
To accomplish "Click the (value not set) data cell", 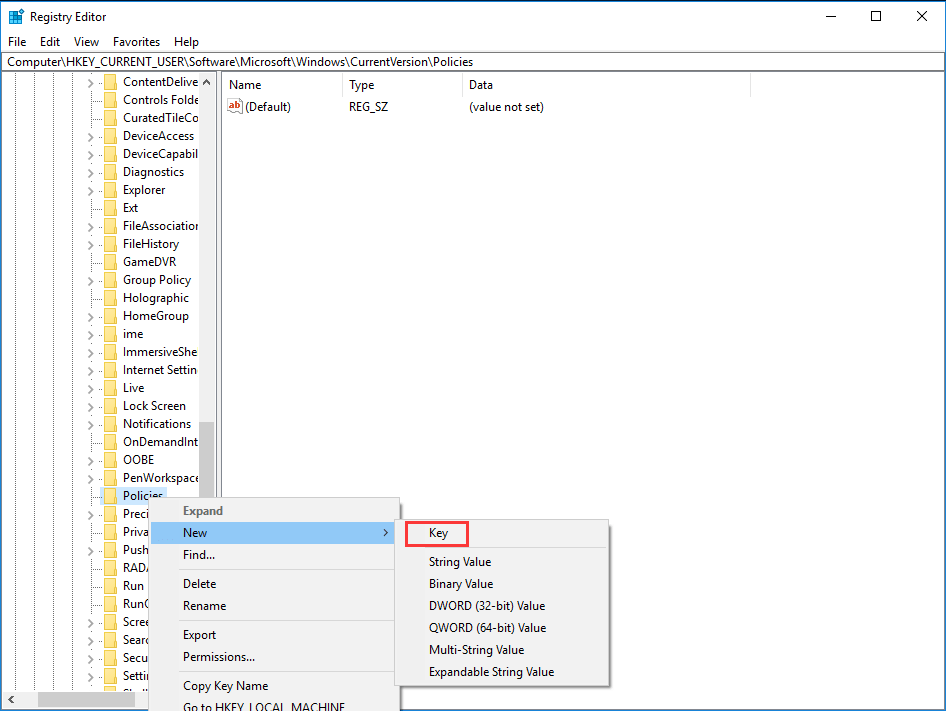I will coord(506,107).
